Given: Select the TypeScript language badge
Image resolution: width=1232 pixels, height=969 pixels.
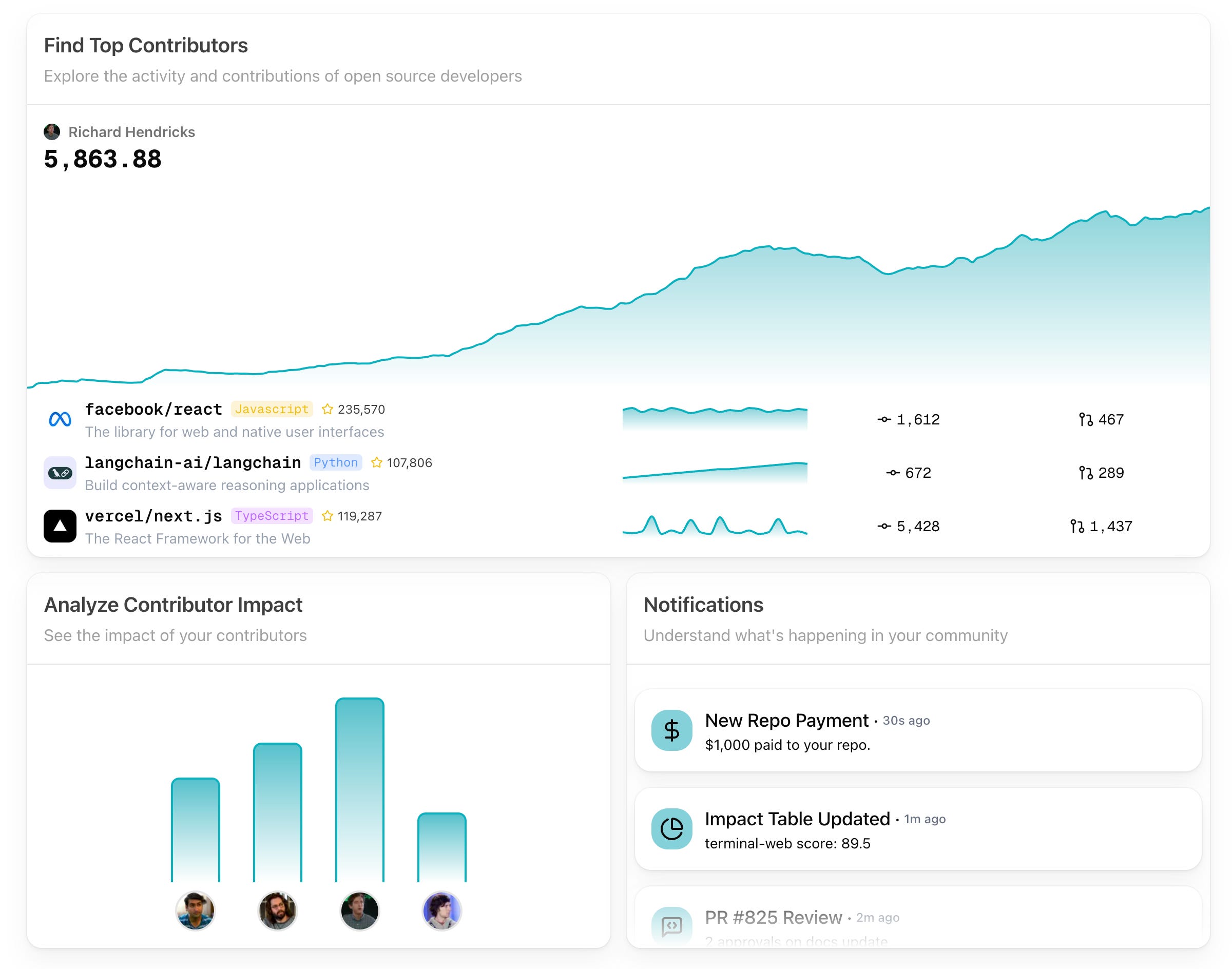Looking at the screenshot, I should [x=271, y=516].
